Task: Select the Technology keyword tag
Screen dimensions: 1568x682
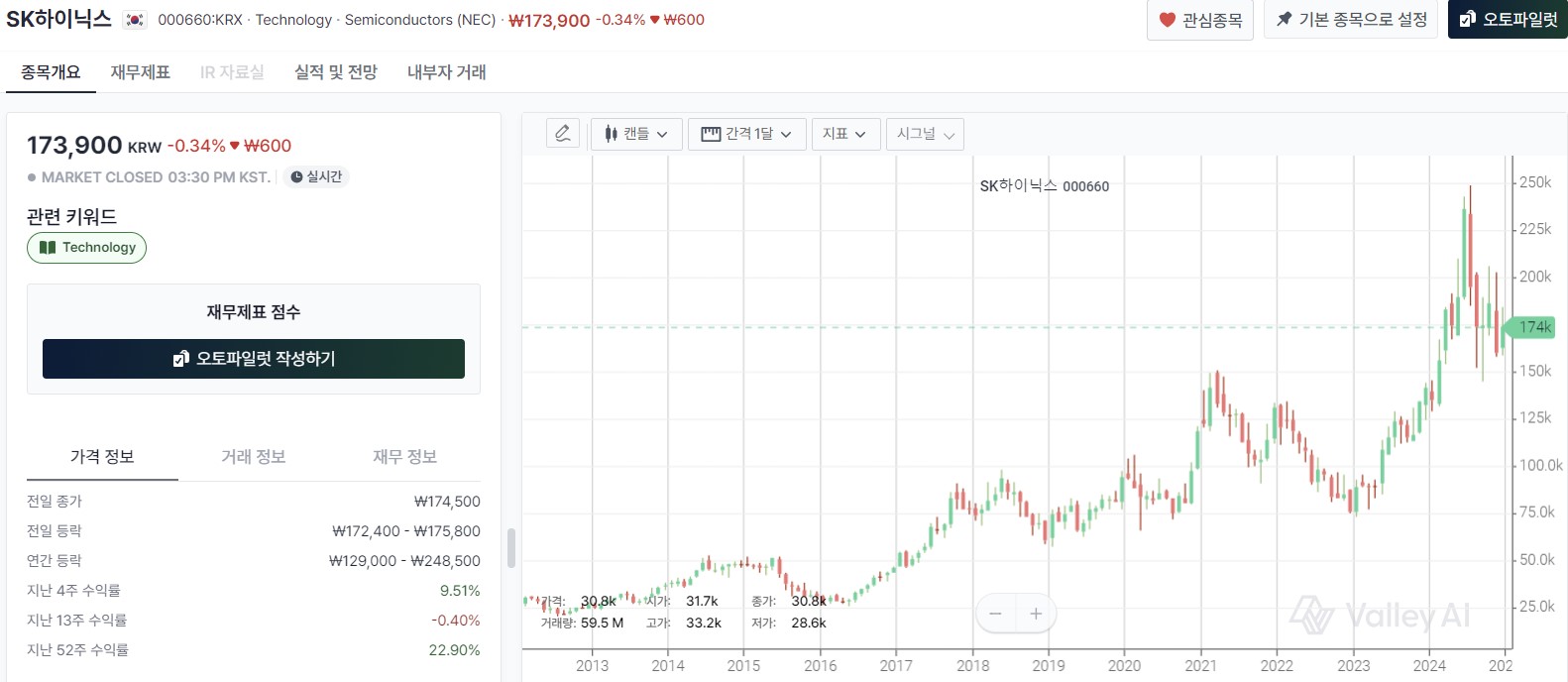Action: point(87,248)
